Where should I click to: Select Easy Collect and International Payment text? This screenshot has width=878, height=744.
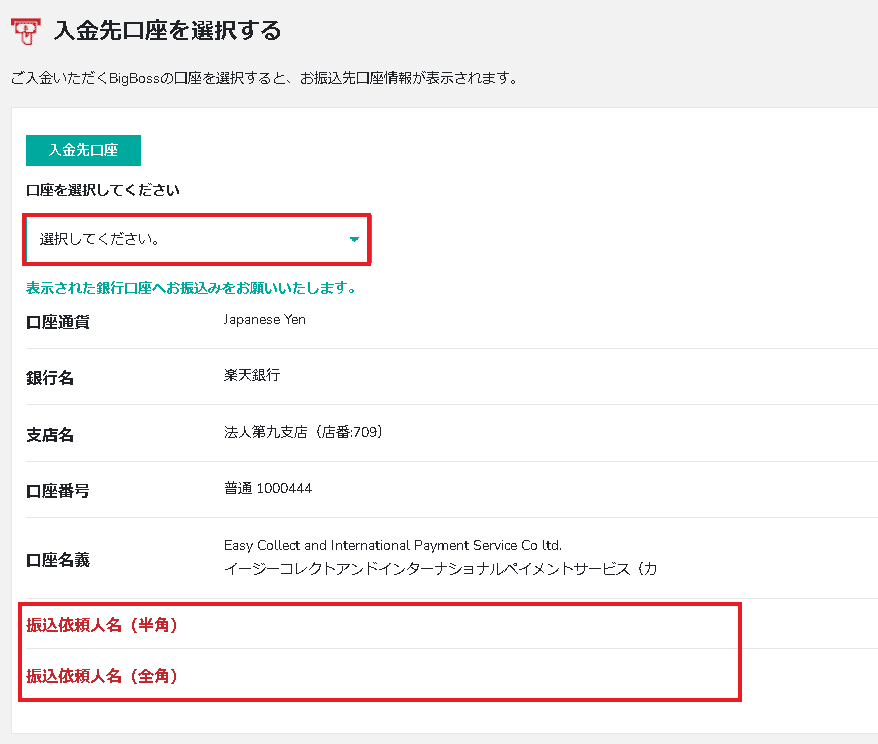(393, 545)
